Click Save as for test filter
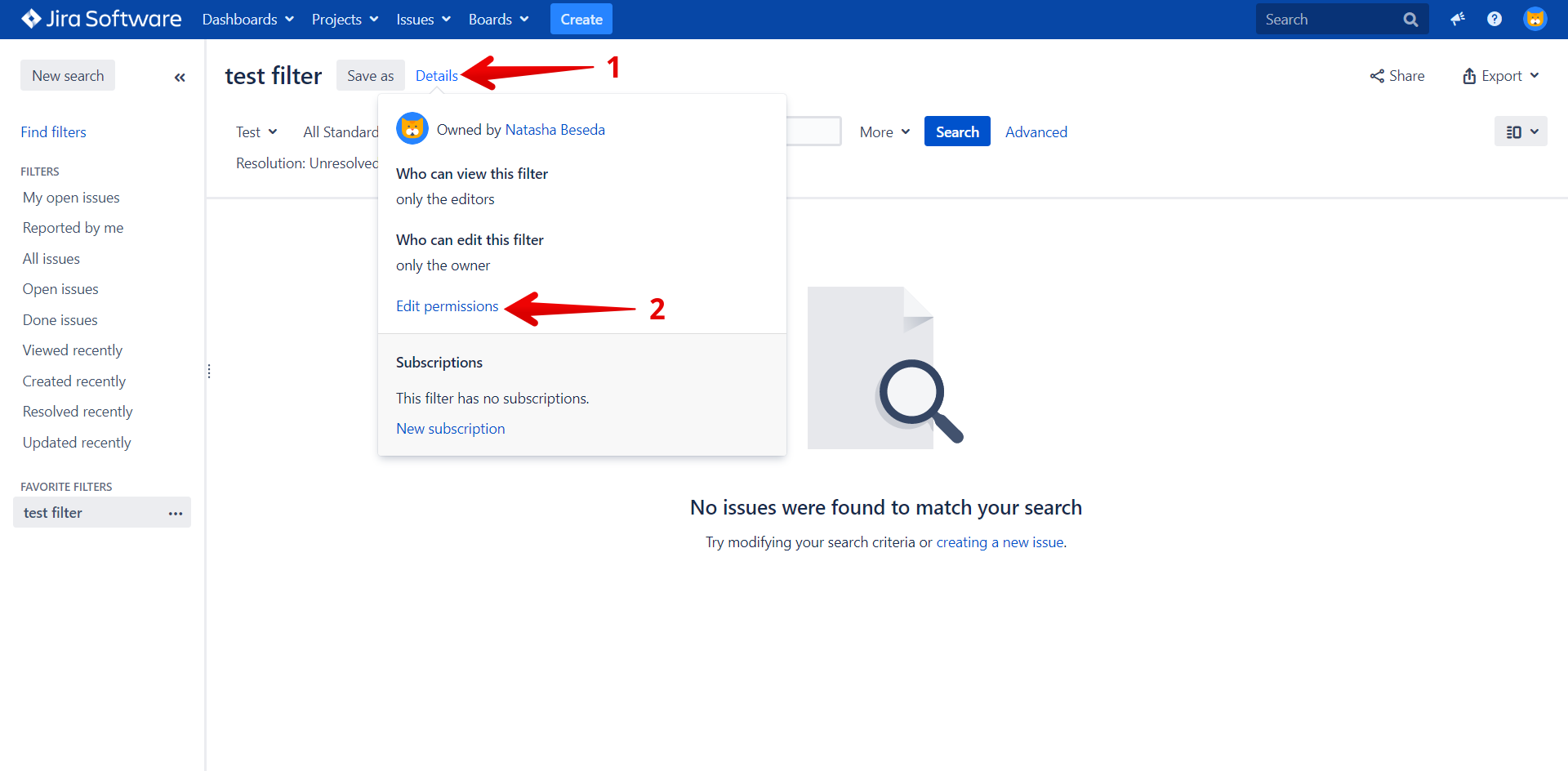 tap(370, 74)
